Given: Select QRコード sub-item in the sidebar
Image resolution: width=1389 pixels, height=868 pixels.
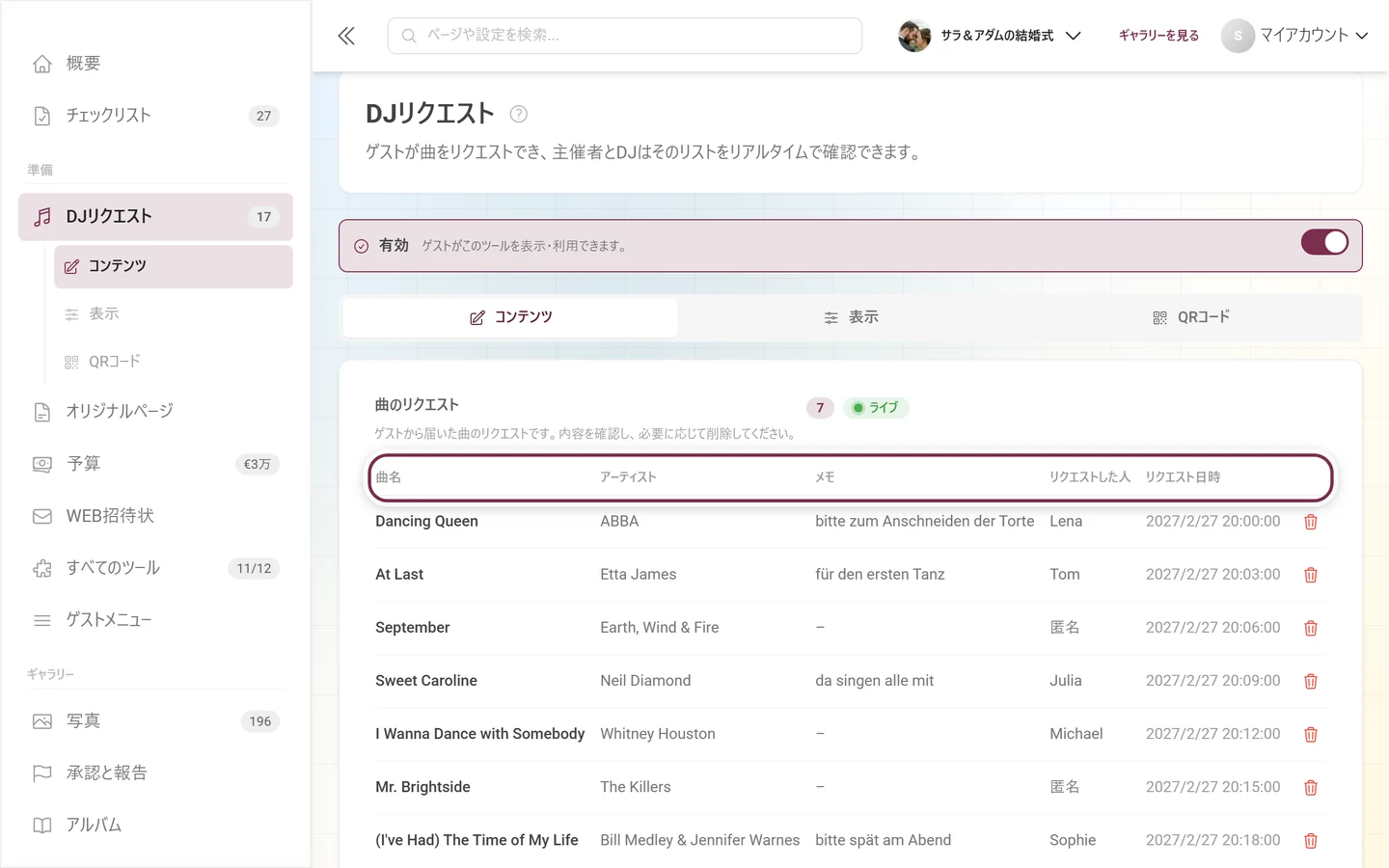Looking at the screenshot, I should (x=174, y=362).
